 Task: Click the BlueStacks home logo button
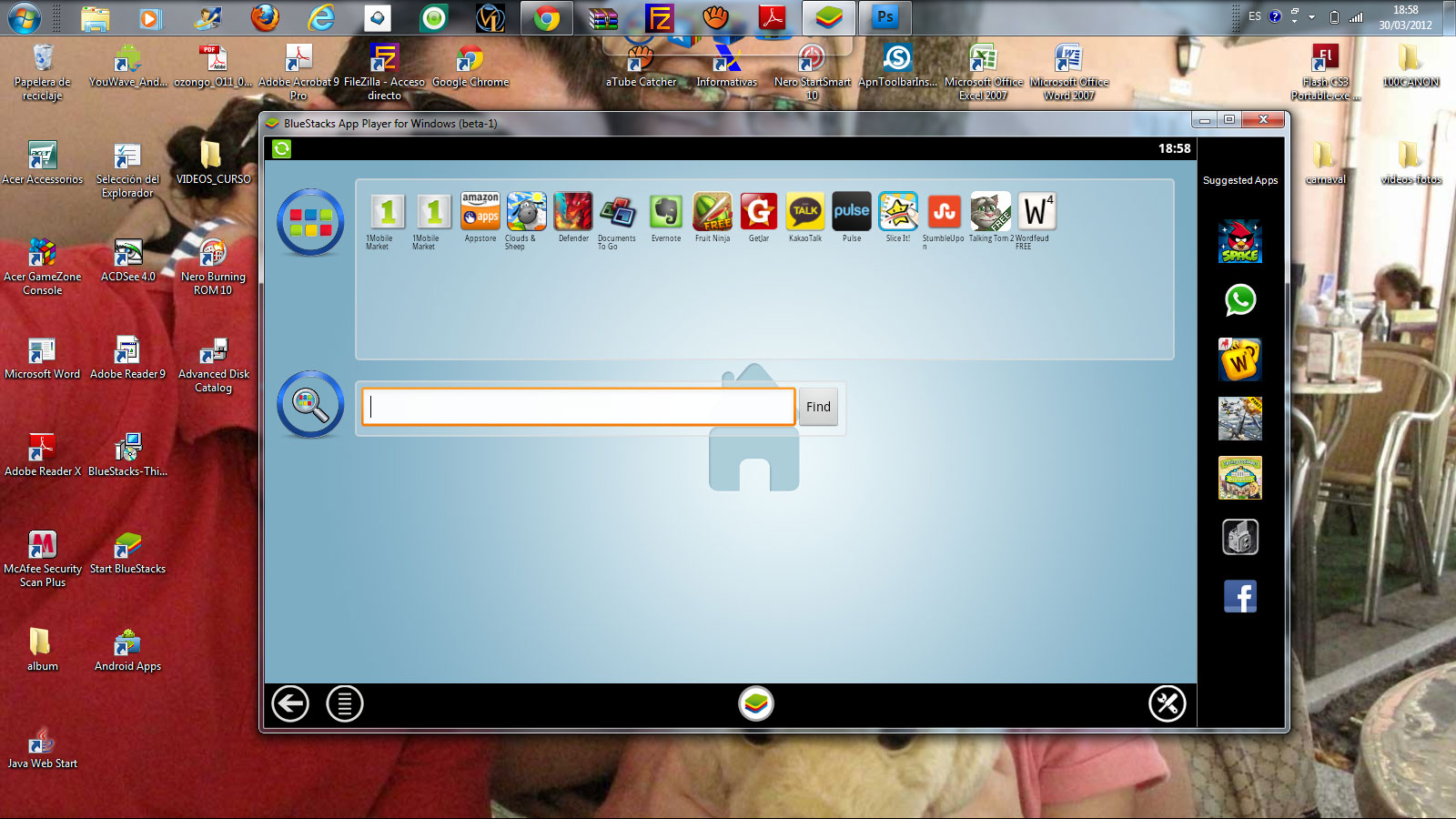click(755, 703)
